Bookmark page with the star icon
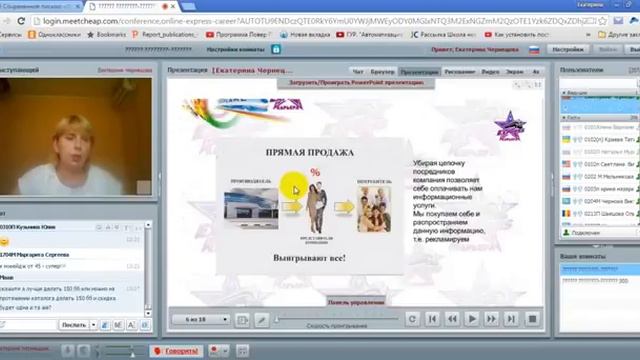 pyautogui.click(x=603, y=21)
